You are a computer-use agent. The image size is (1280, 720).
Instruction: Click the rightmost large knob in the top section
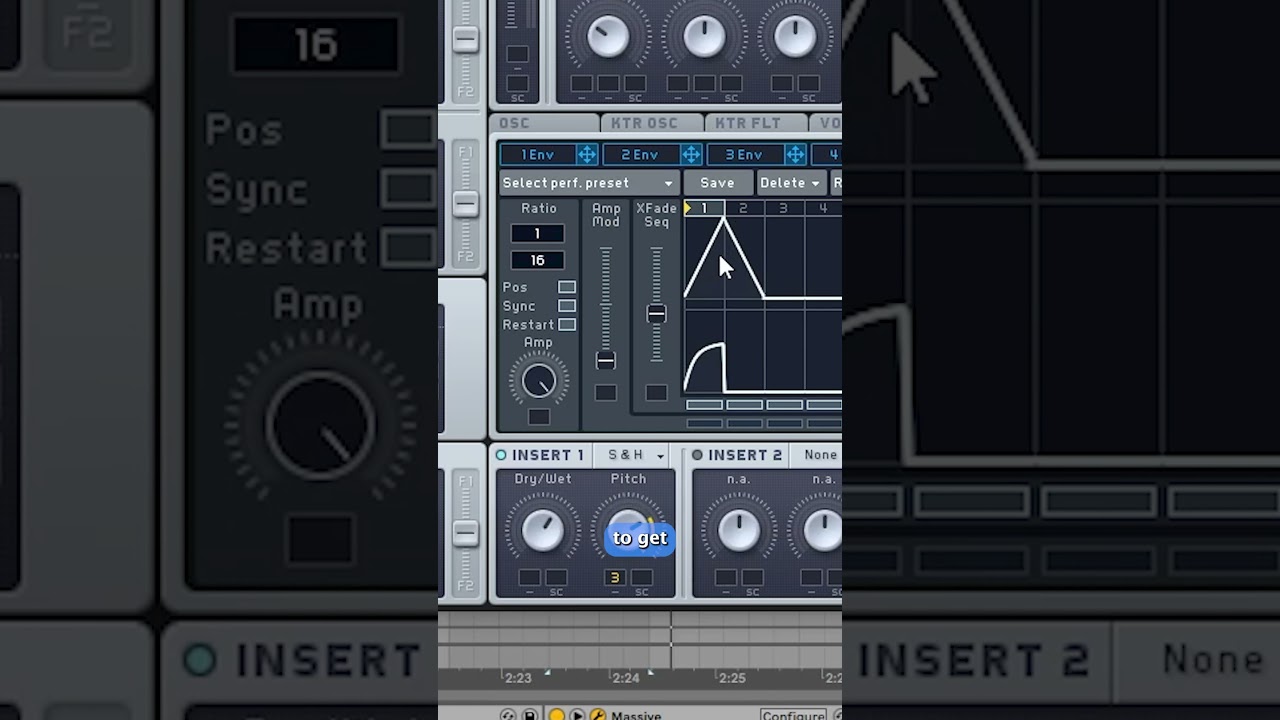795,36
